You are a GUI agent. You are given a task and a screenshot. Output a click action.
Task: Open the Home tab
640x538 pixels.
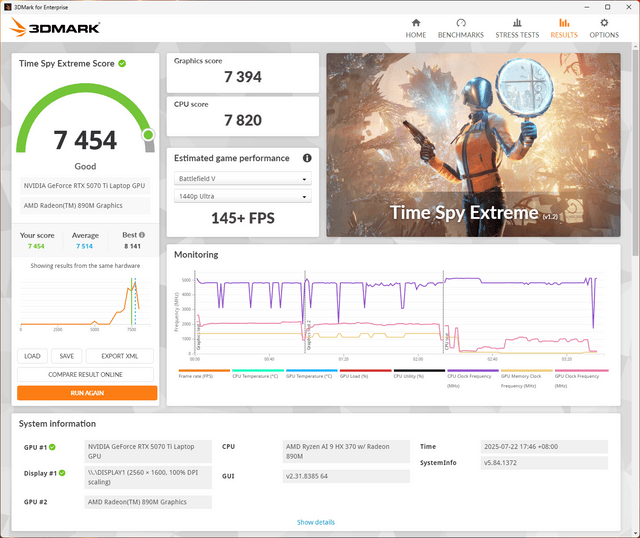pyautogui.click(x=416, y=29)
